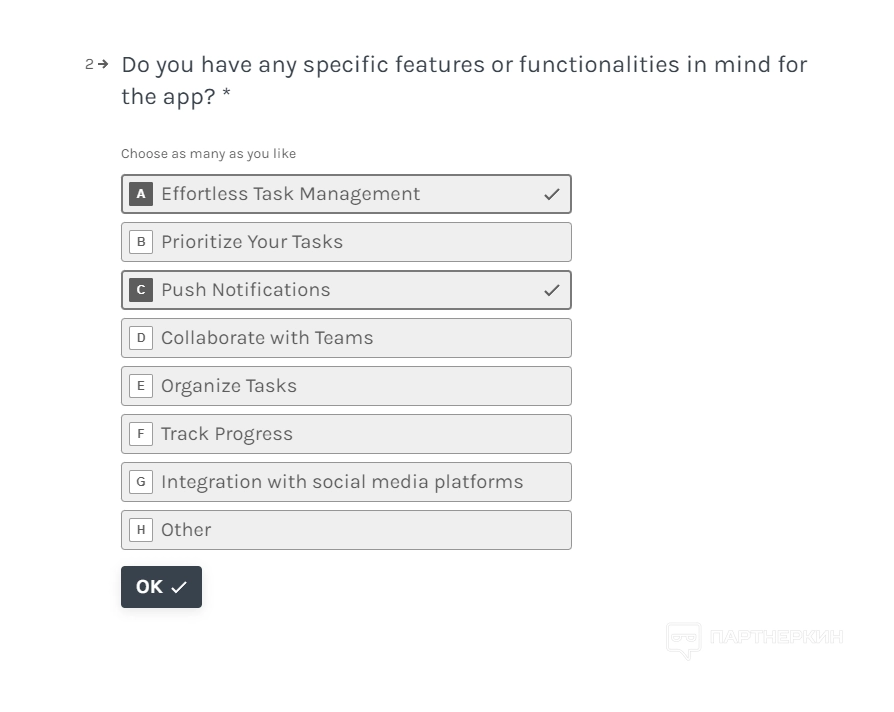Click checkmark on Push Notifications row
The height and width of the screenshot is (712, 894).
point(552,290)
